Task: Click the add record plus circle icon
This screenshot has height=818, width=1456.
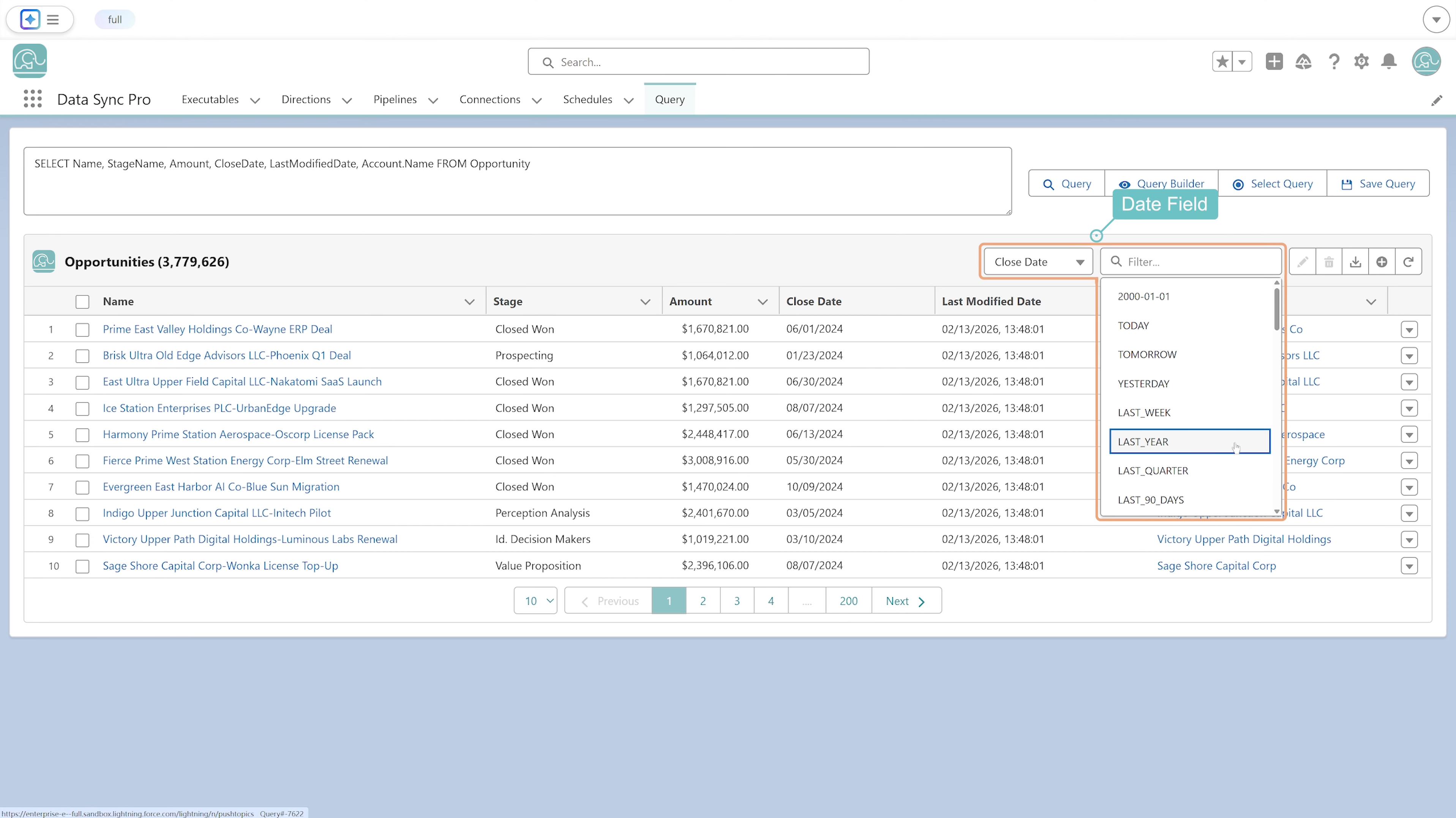Action: coord(1382,262)
